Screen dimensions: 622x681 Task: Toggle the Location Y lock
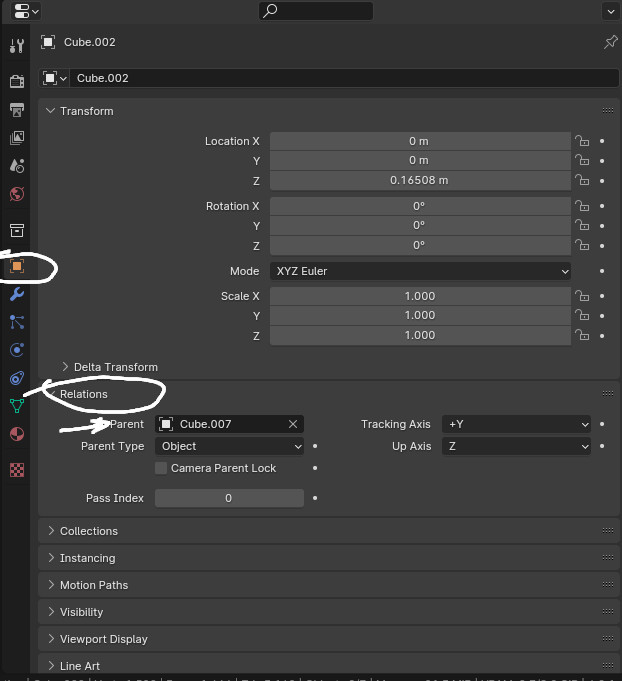[x=582, y=161]
